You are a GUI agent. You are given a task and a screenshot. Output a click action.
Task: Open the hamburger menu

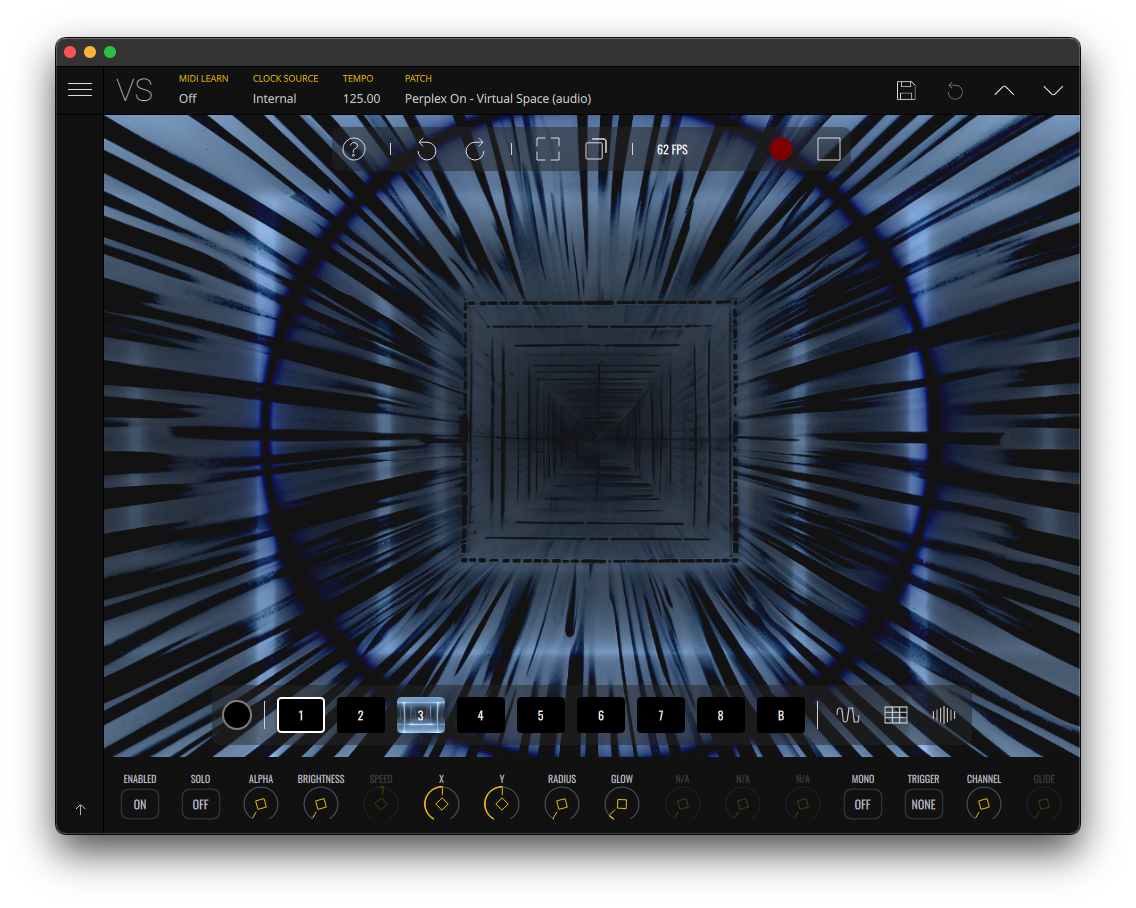80,90
